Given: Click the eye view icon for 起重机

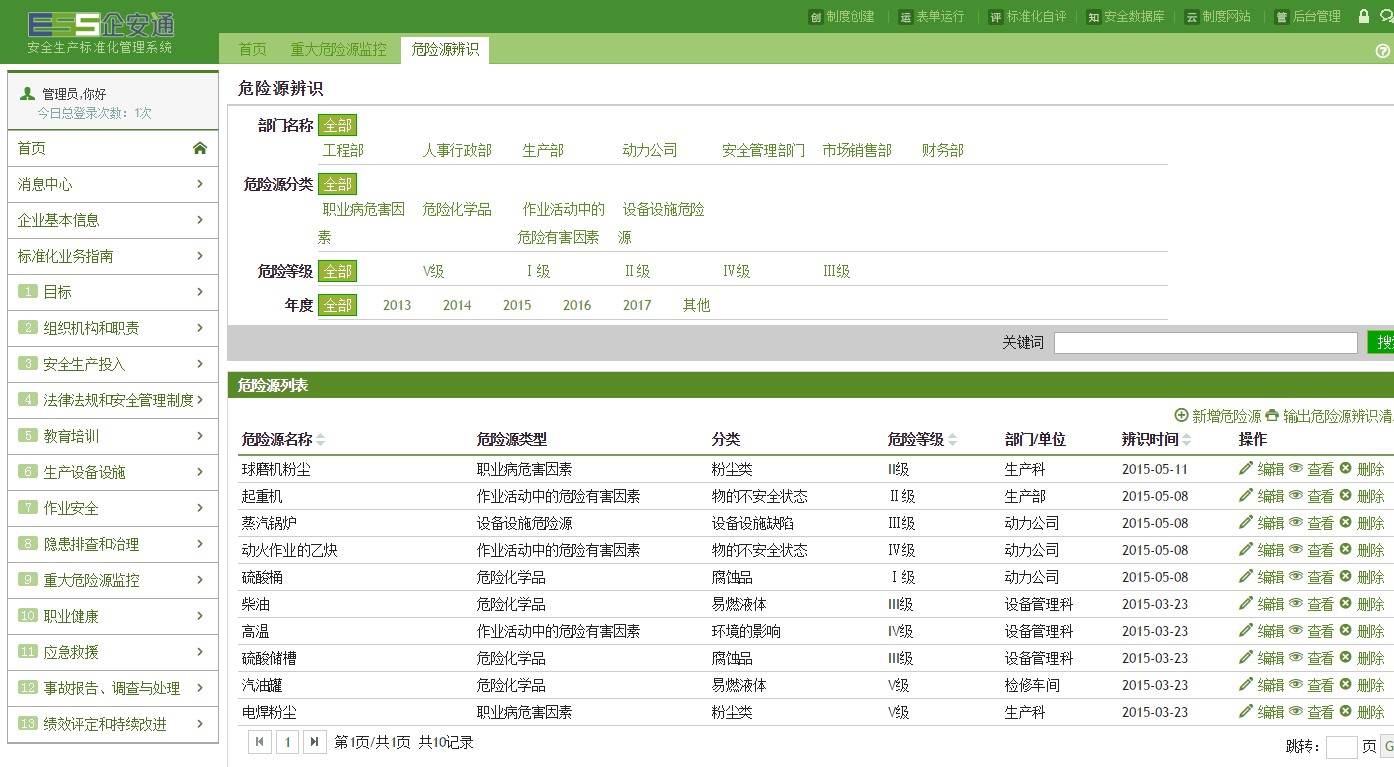Looking at the screenshot, I should click(1295, 495).
